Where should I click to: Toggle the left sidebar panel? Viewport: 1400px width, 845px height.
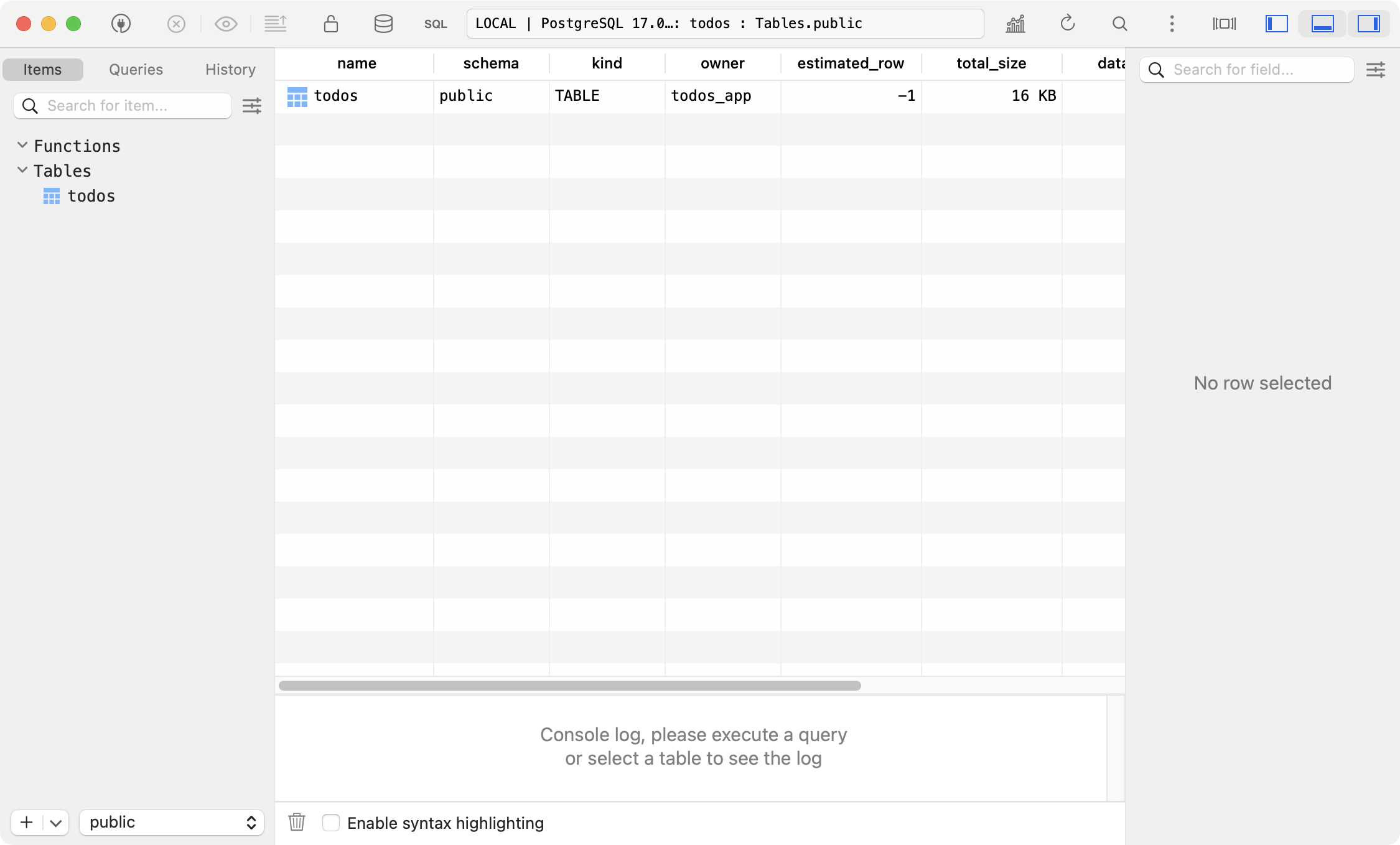click(1276, 24)
